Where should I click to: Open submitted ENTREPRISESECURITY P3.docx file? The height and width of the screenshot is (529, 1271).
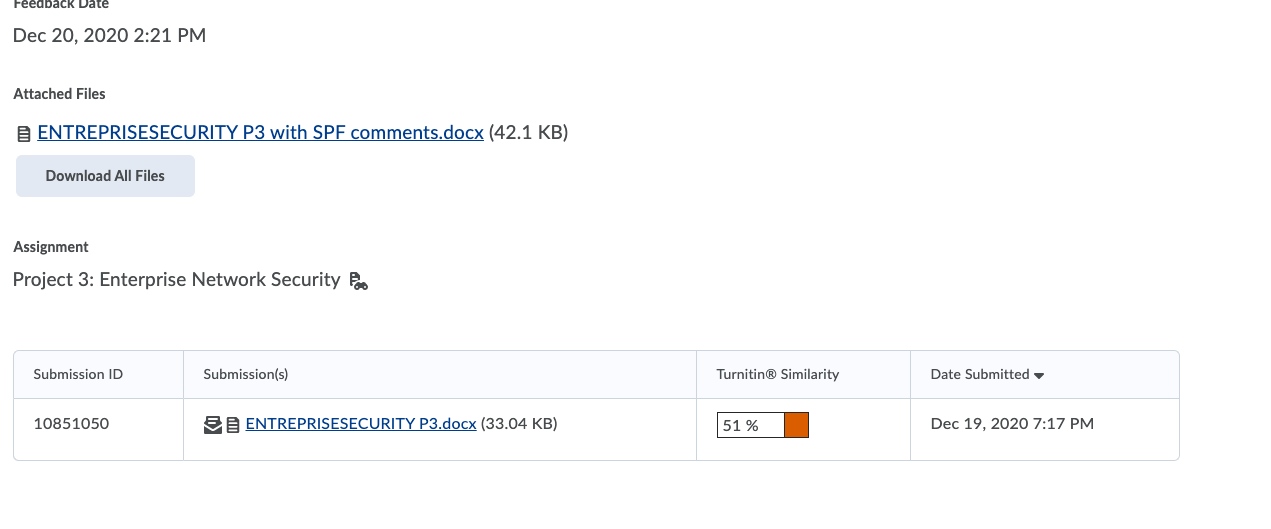(x=361, y=423)
